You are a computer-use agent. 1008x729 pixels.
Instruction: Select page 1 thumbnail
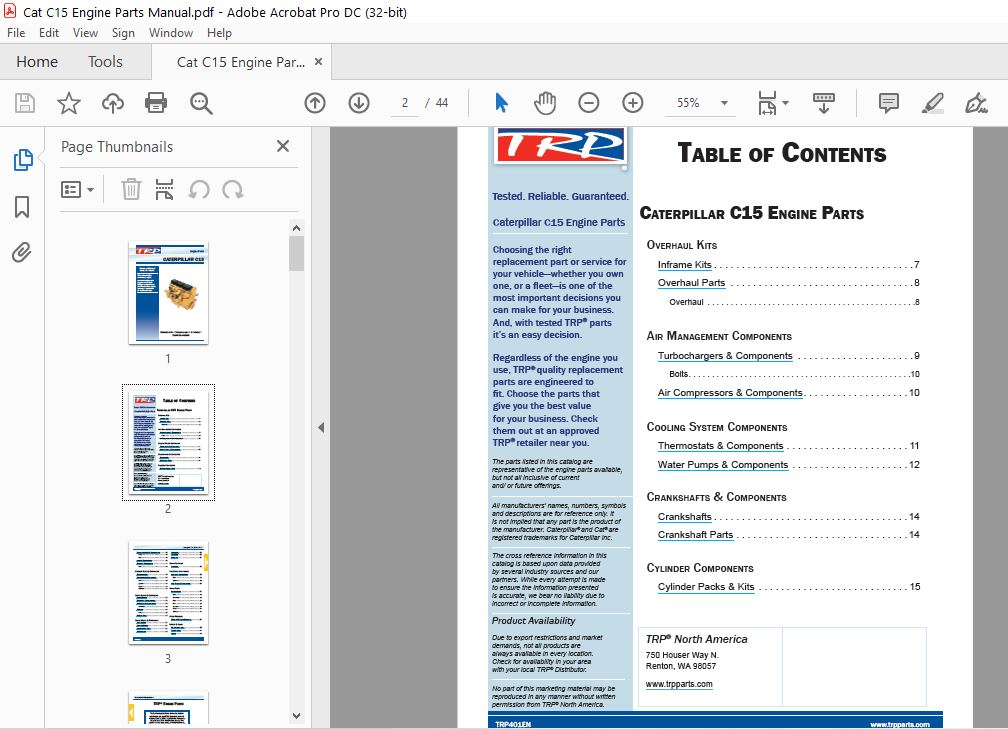coord(168,293)
